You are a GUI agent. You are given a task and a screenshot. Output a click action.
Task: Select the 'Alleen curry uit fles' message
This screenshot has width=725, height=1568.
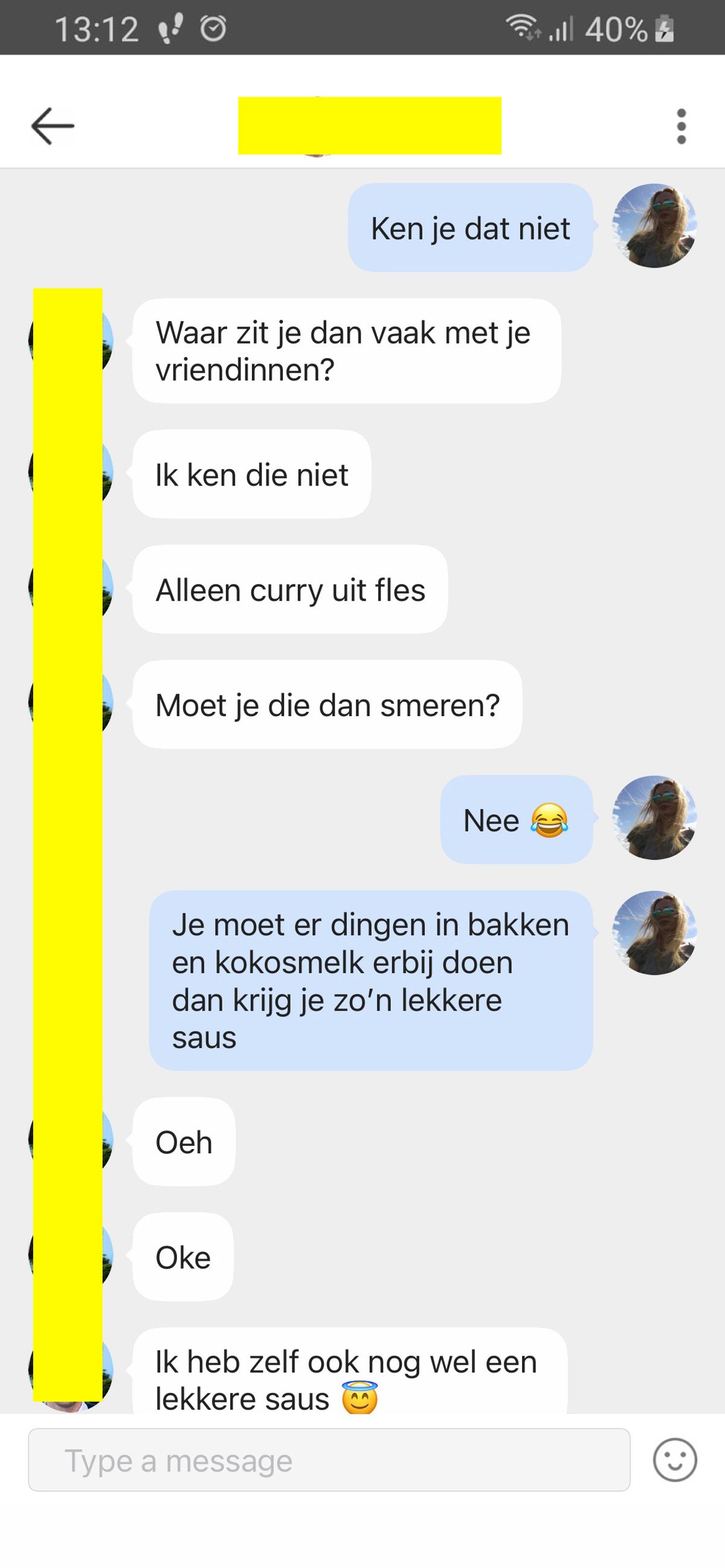click(x=290, y=589)
